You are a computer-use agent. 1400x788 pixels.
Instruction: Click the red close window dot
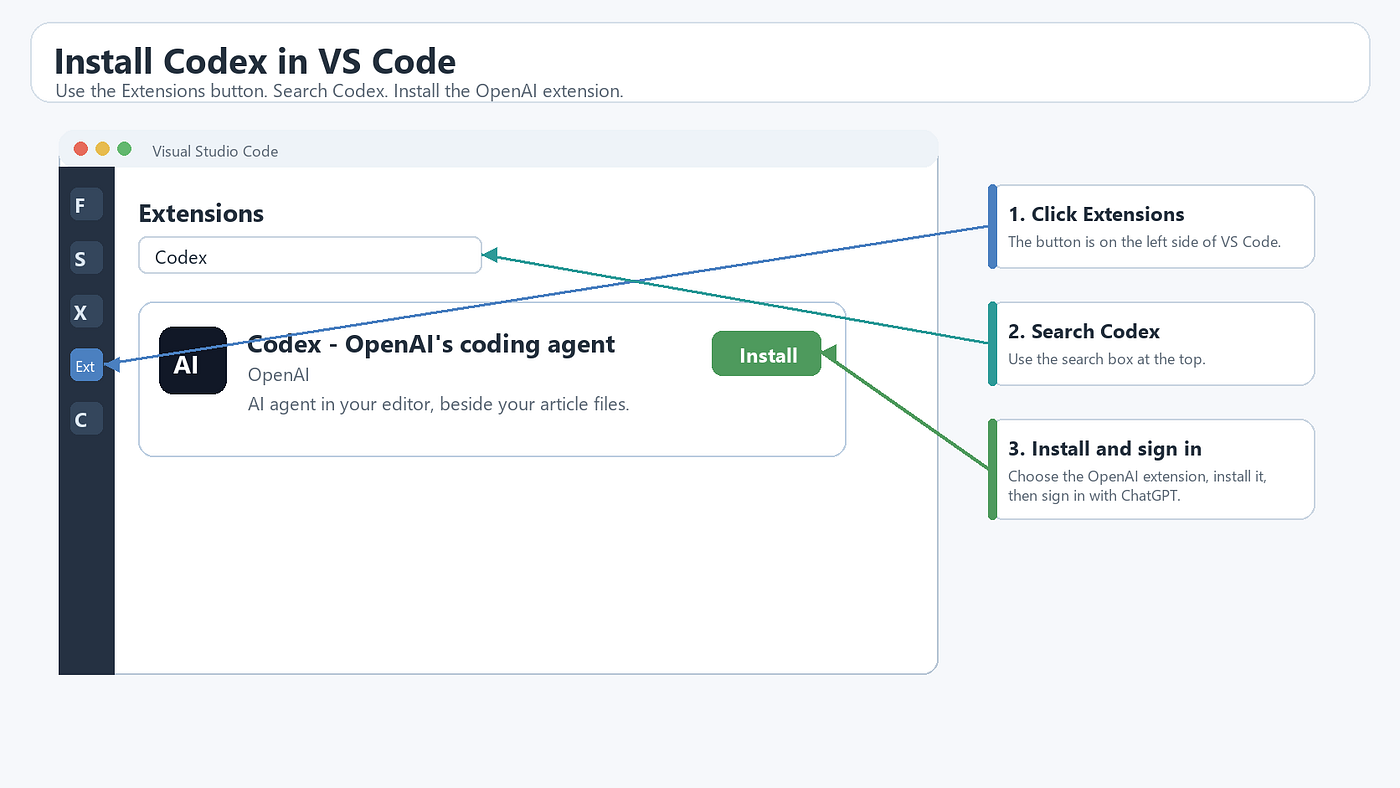(81, 149)
